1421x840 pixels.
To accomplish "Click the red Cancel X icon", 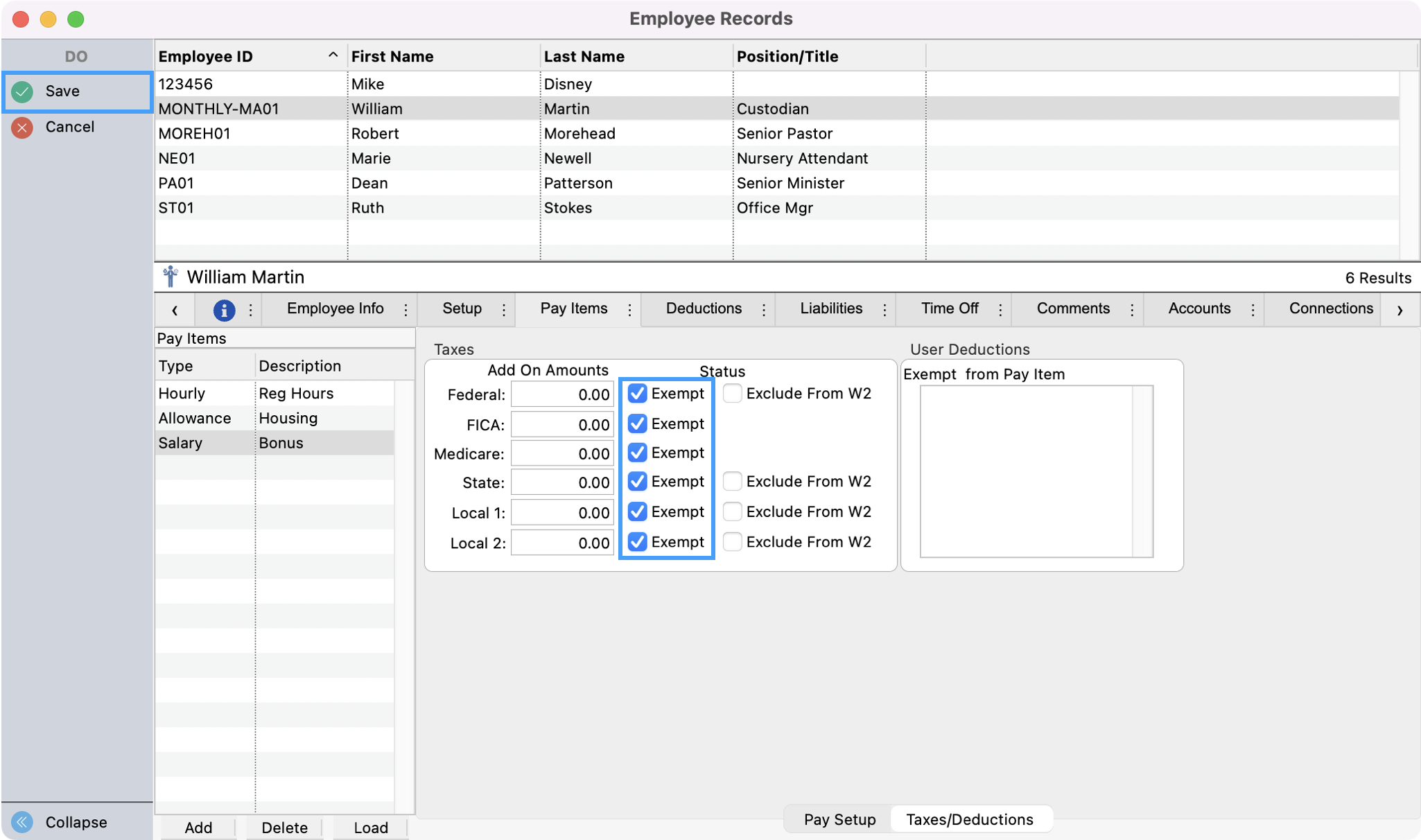I will (22, 128).
